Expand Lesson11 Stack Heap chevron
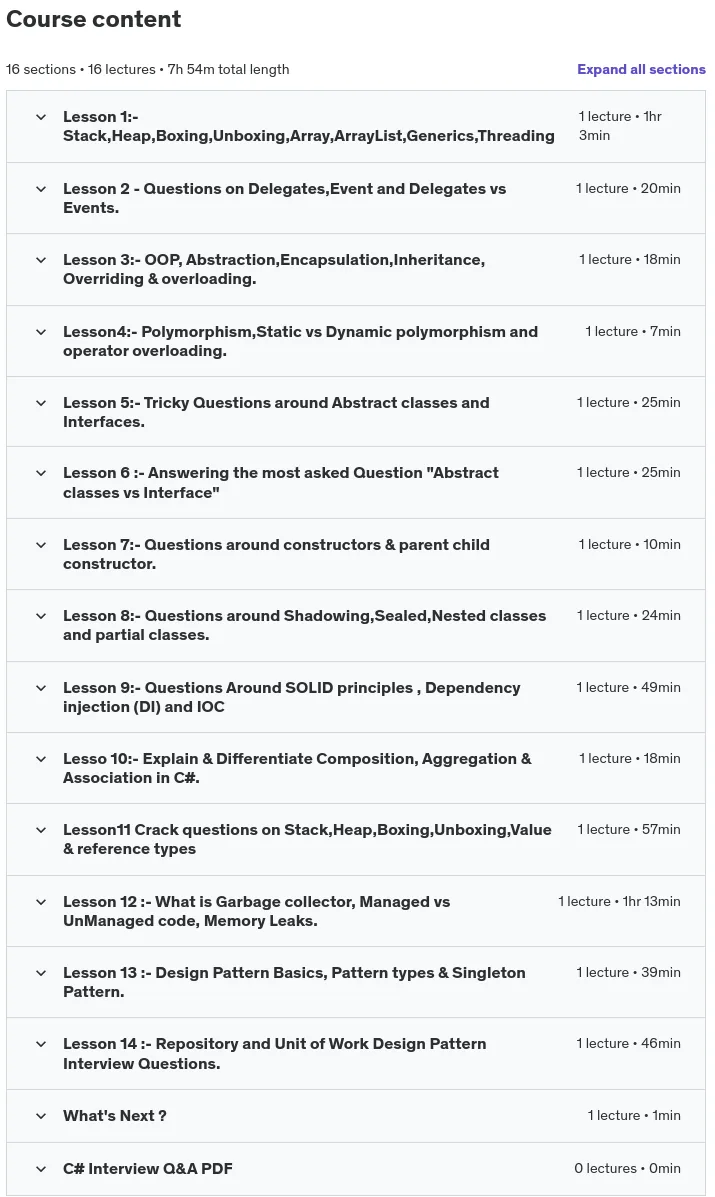The image size is (715, 1197). pyautogui.click(x=41, y=829)
